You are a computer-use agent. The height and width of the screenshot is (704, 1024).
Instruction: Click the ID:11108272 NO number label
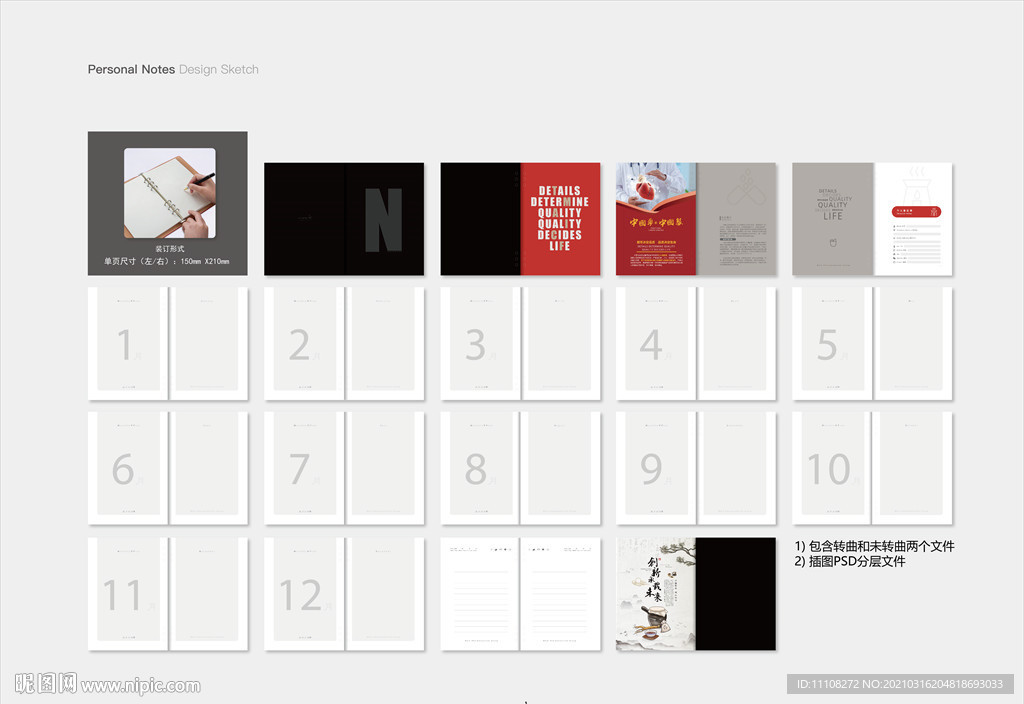[x=900, y=684]
